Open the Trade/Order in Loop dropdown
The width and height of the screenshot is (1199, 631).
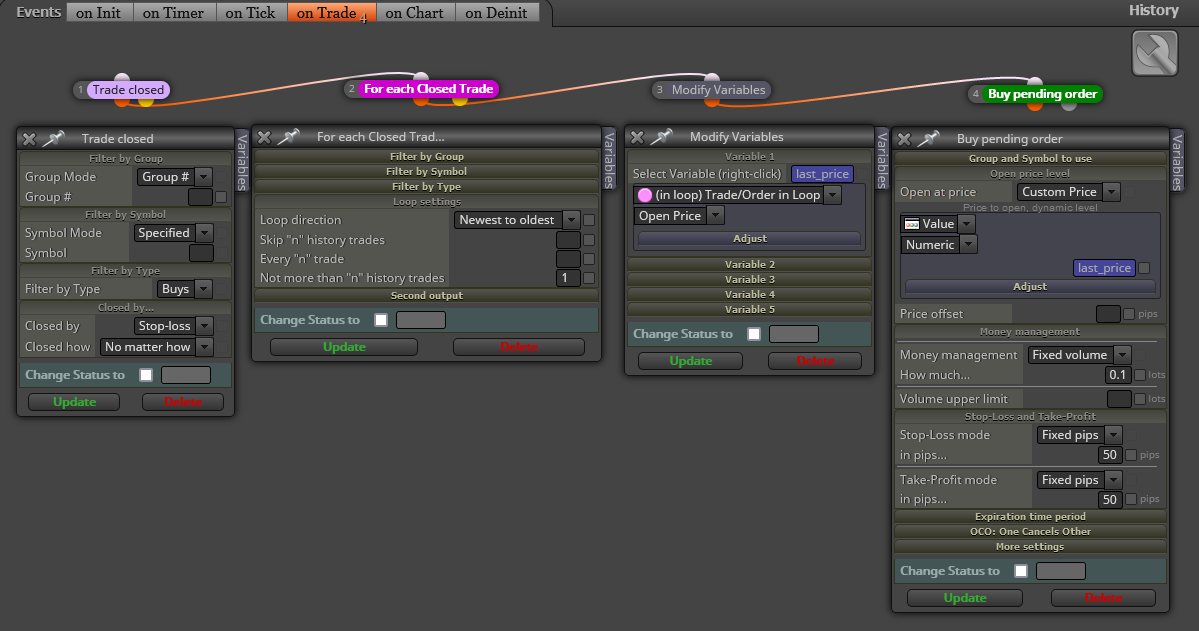[x=737, y=195]
